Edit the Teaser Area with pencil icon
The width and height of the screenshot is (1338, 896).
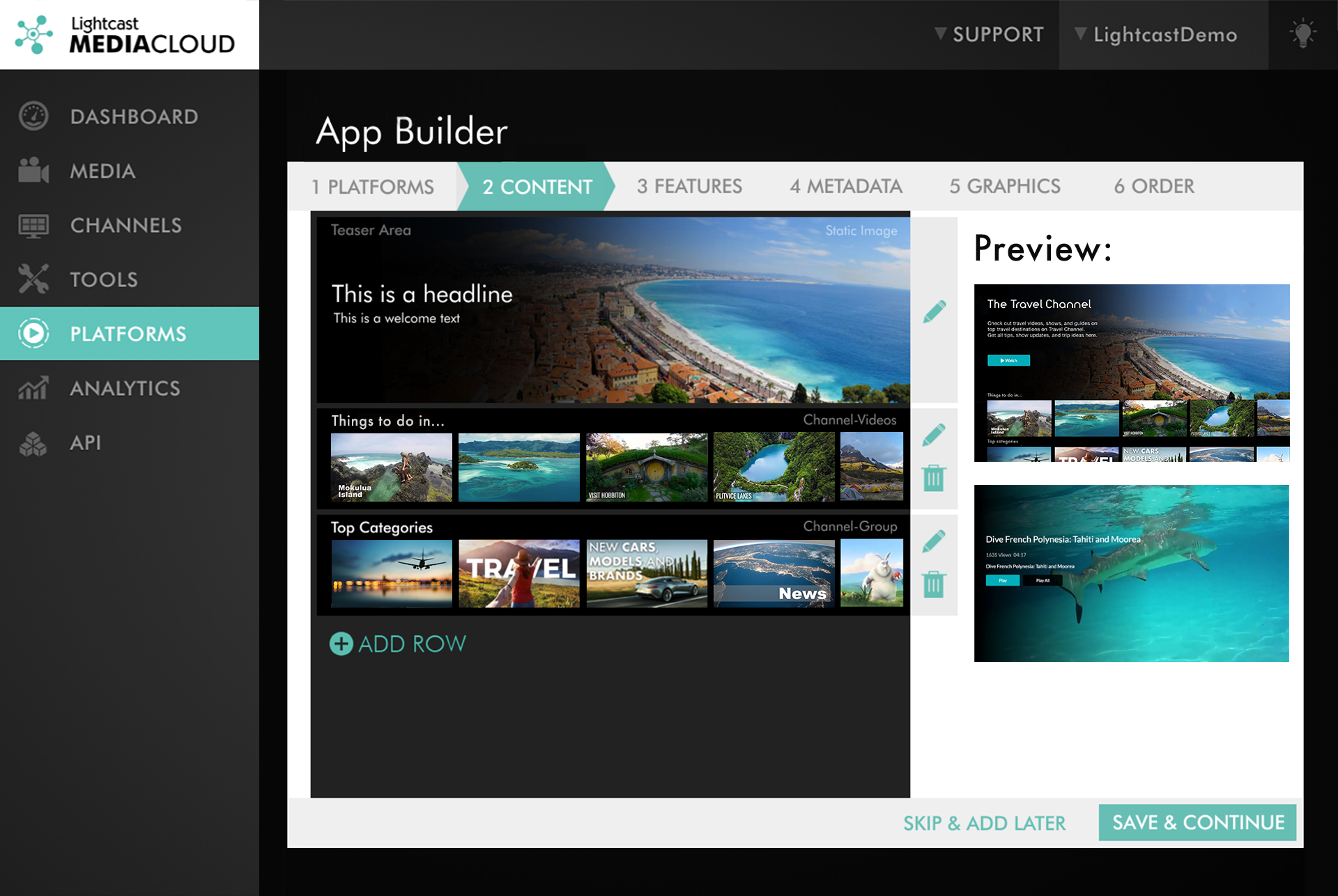pyautogui.click(x=934, y=311)
